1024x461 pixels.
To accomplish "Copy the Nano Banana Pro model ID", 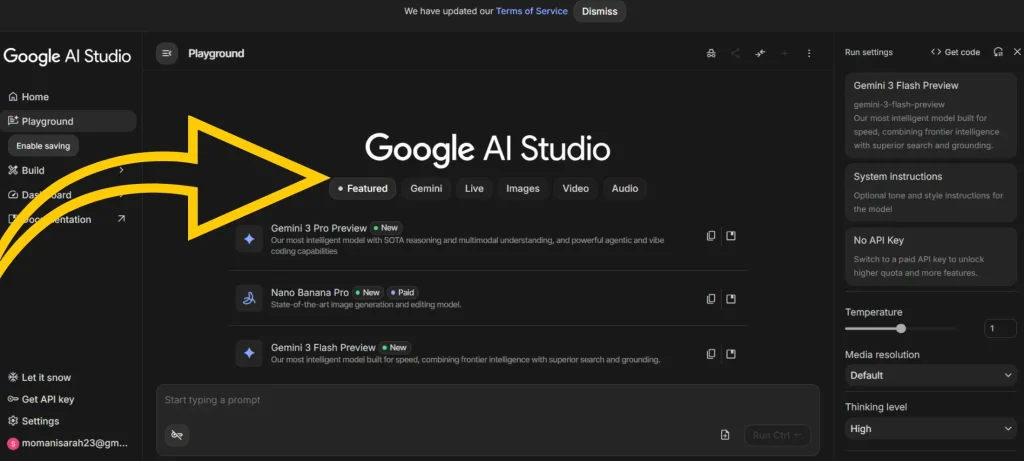I will tap(711, 299).
